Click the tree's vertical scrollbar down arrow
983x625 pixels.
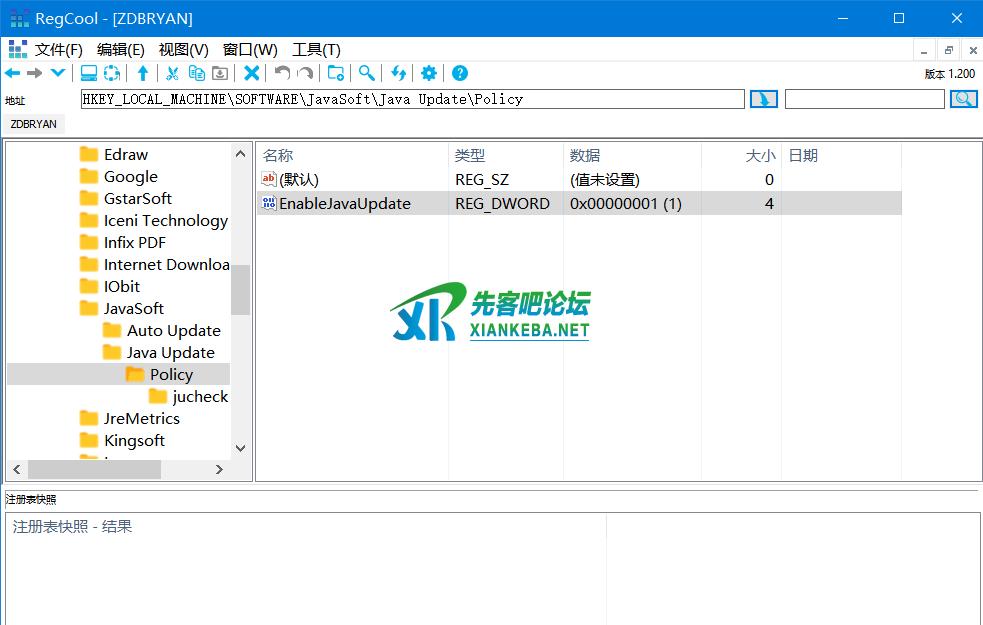240,449
